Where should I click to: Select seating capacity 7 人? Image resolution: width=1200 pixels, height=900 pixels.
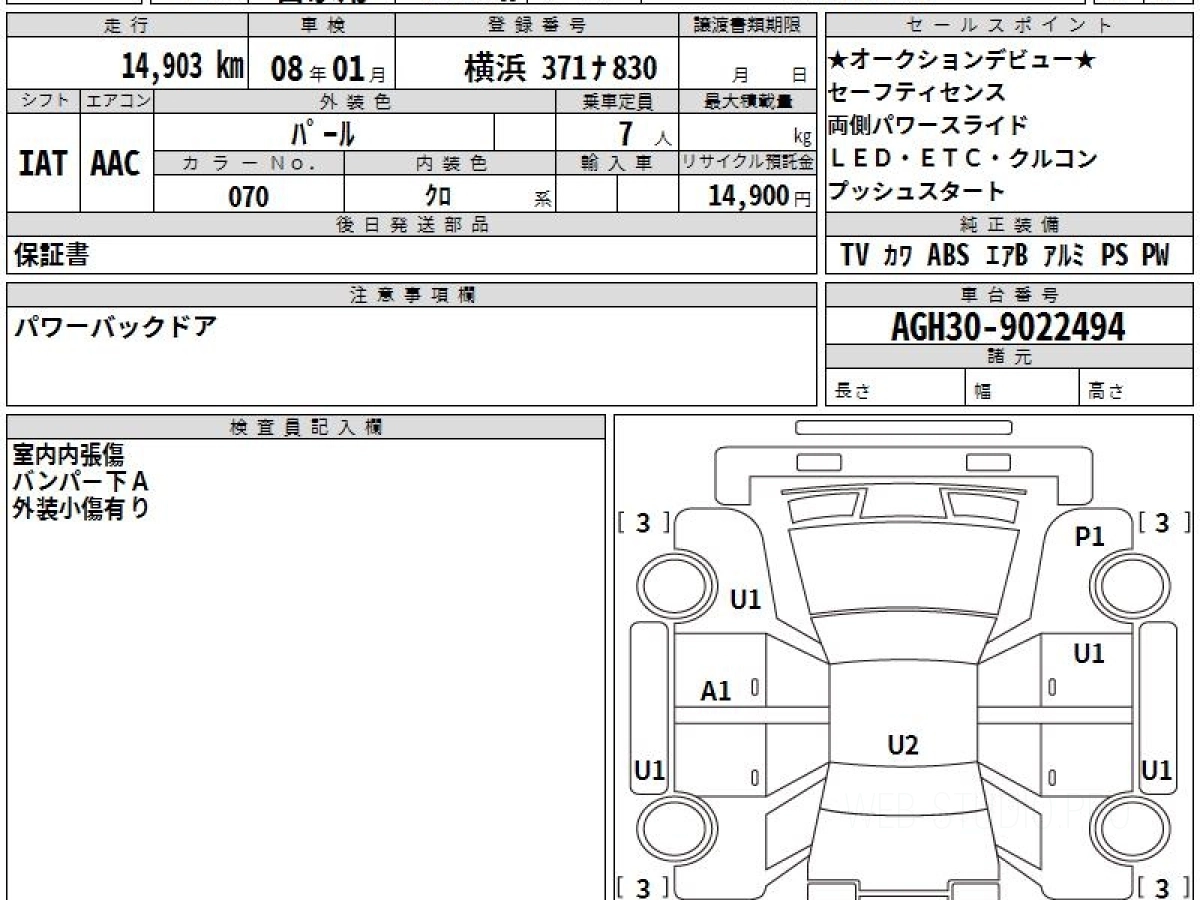[x=644, y=133]
